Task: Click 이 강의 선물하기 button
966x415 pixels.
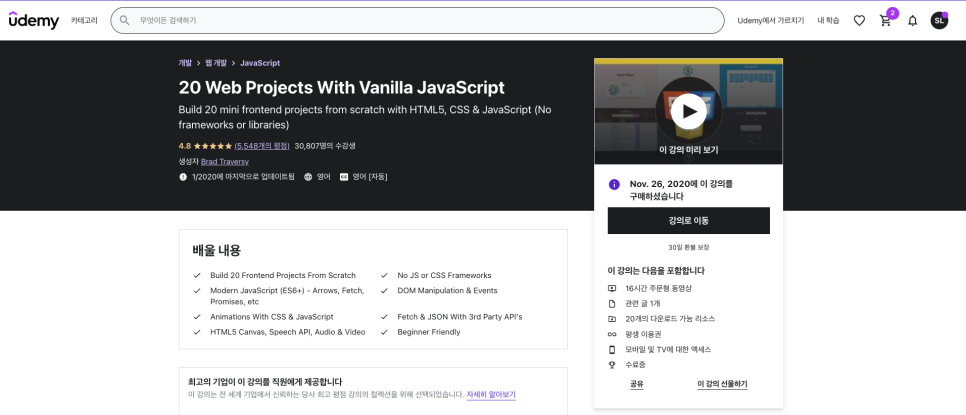Action: coord(722,384)
